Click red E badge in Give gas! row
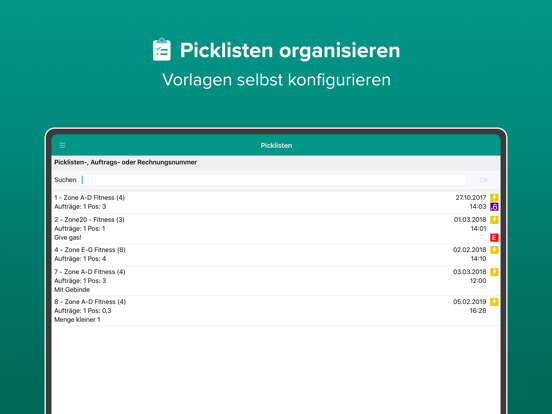 (x=494, y=238)
